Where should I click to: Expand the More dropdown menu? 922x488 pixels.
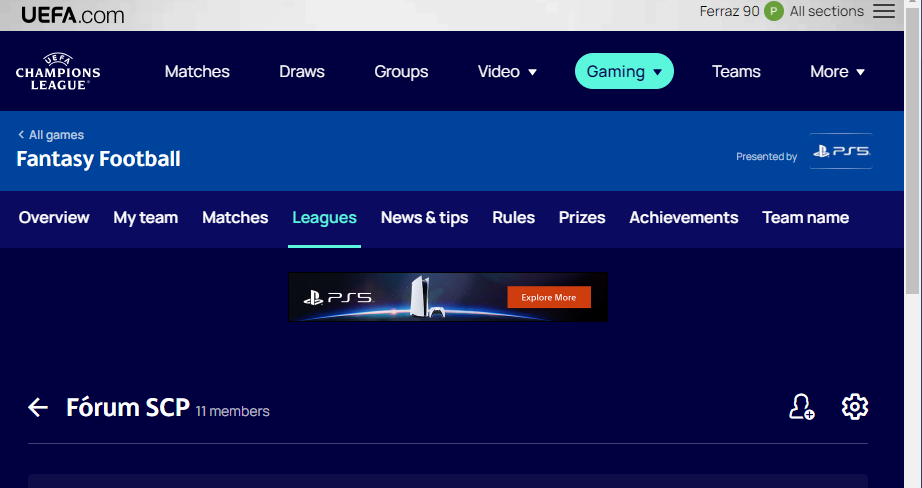click(837, 71)
